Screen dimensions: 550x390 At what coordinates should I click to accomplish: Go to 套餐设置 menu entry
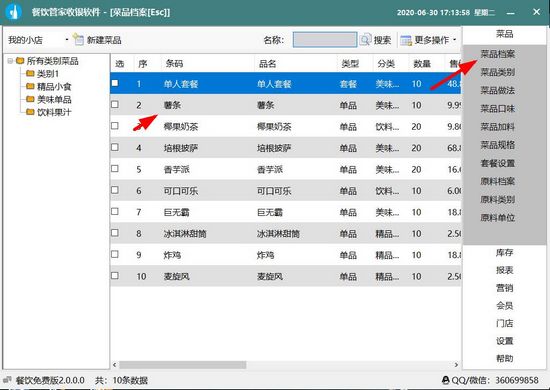pos(497,163)
